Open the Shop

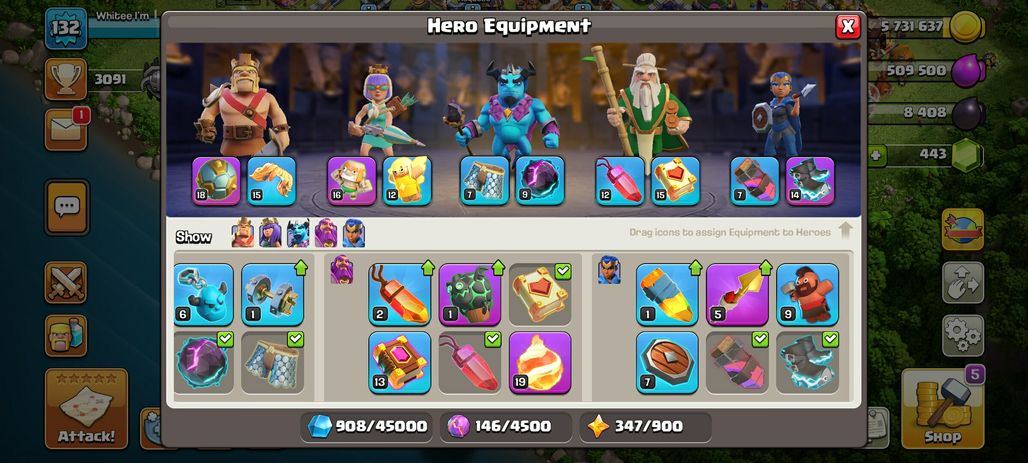click(x=943, y=408)
